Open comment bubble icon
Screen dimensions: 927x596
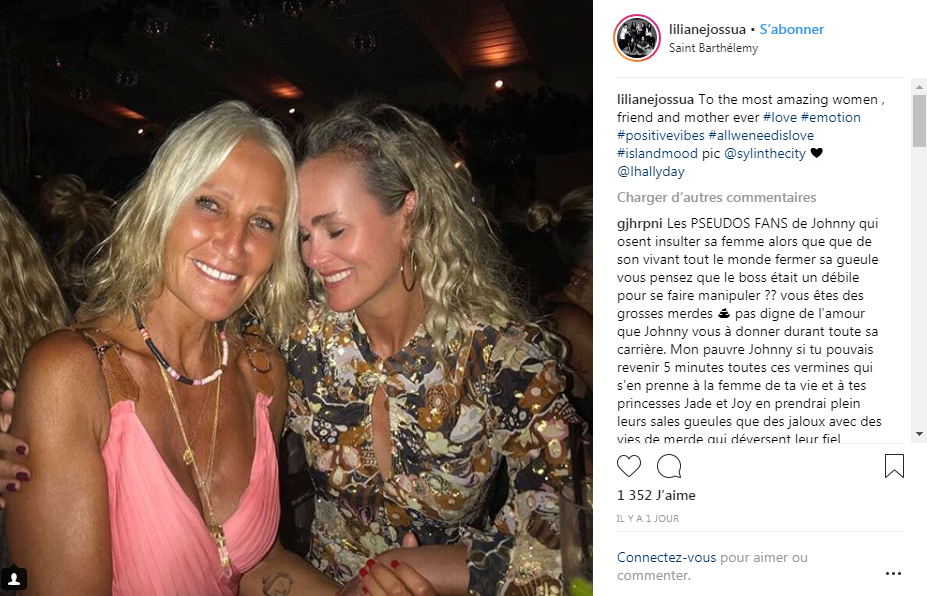[669, 466]
